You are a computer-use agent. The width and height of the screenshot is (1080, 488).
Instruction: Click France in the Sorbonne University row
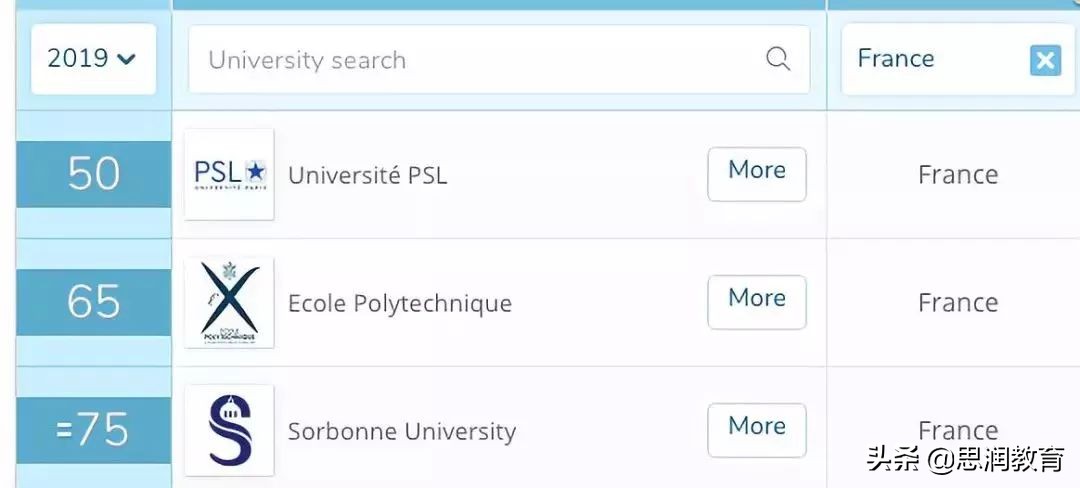(957, 430)
